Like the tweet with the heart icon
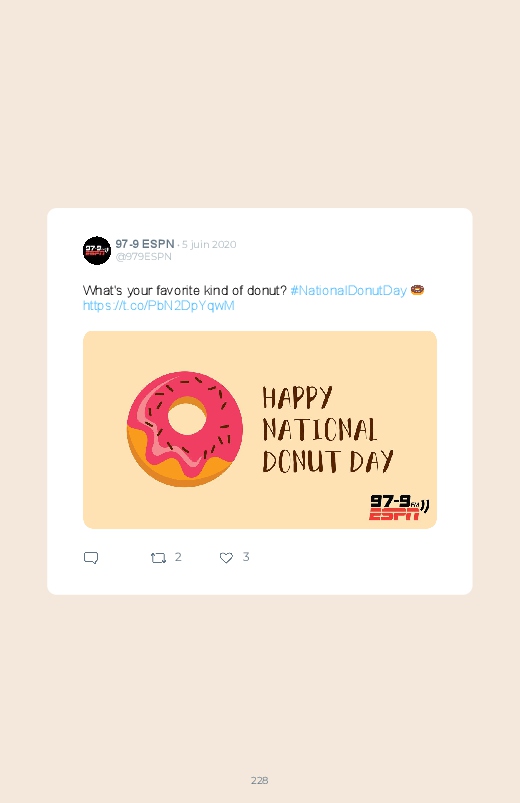This screenshot has height=803, width=520. click(226, 558)
